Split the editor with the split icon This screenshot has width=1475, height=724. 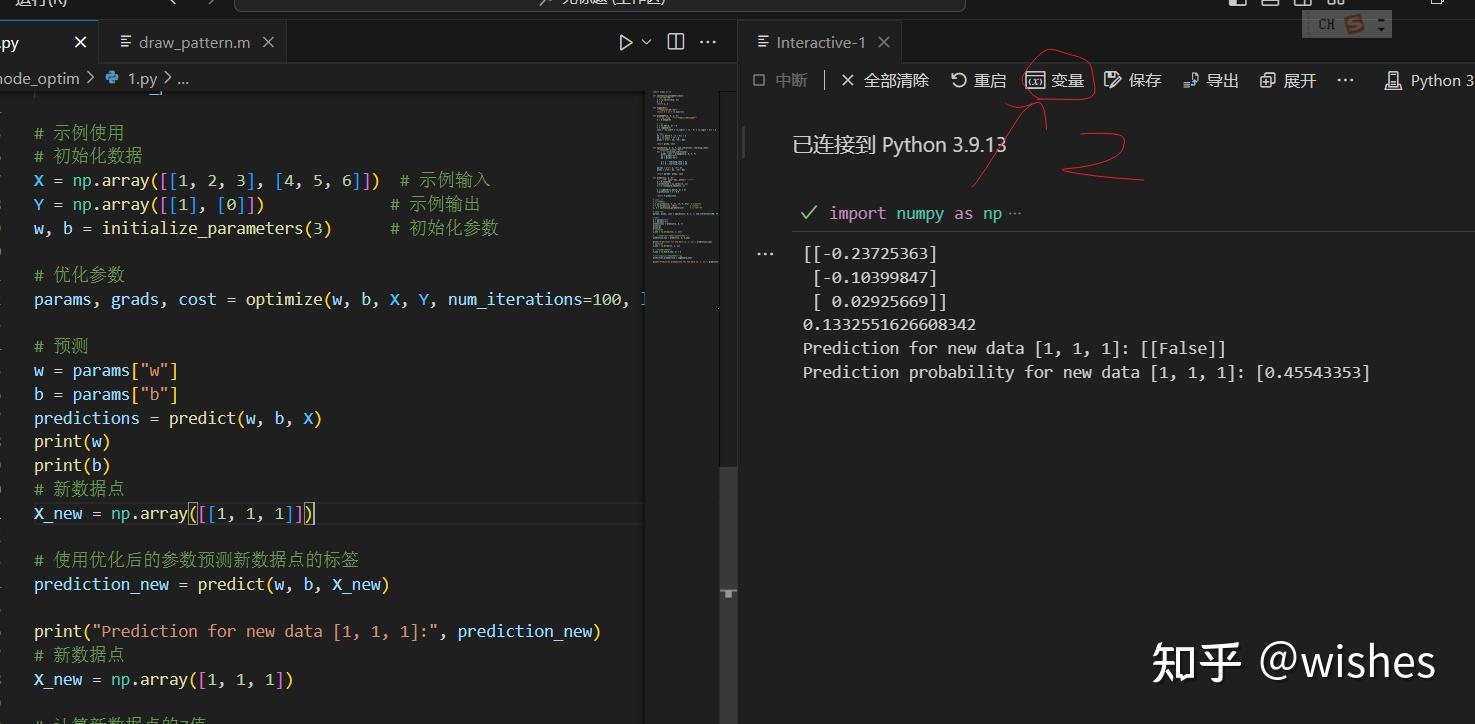[x=675, y=41]
